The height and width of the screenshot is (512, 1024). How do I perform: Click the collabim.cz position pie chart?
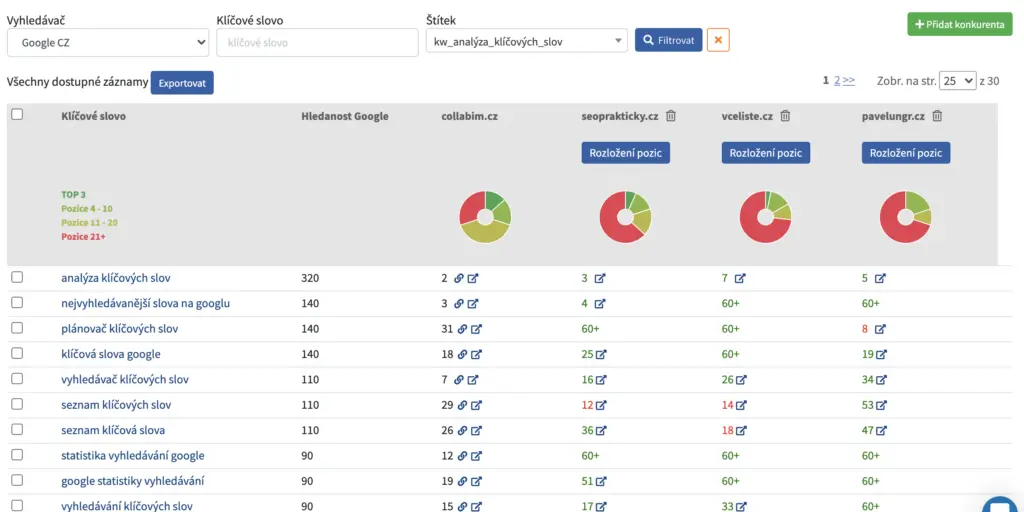point(485,216)
